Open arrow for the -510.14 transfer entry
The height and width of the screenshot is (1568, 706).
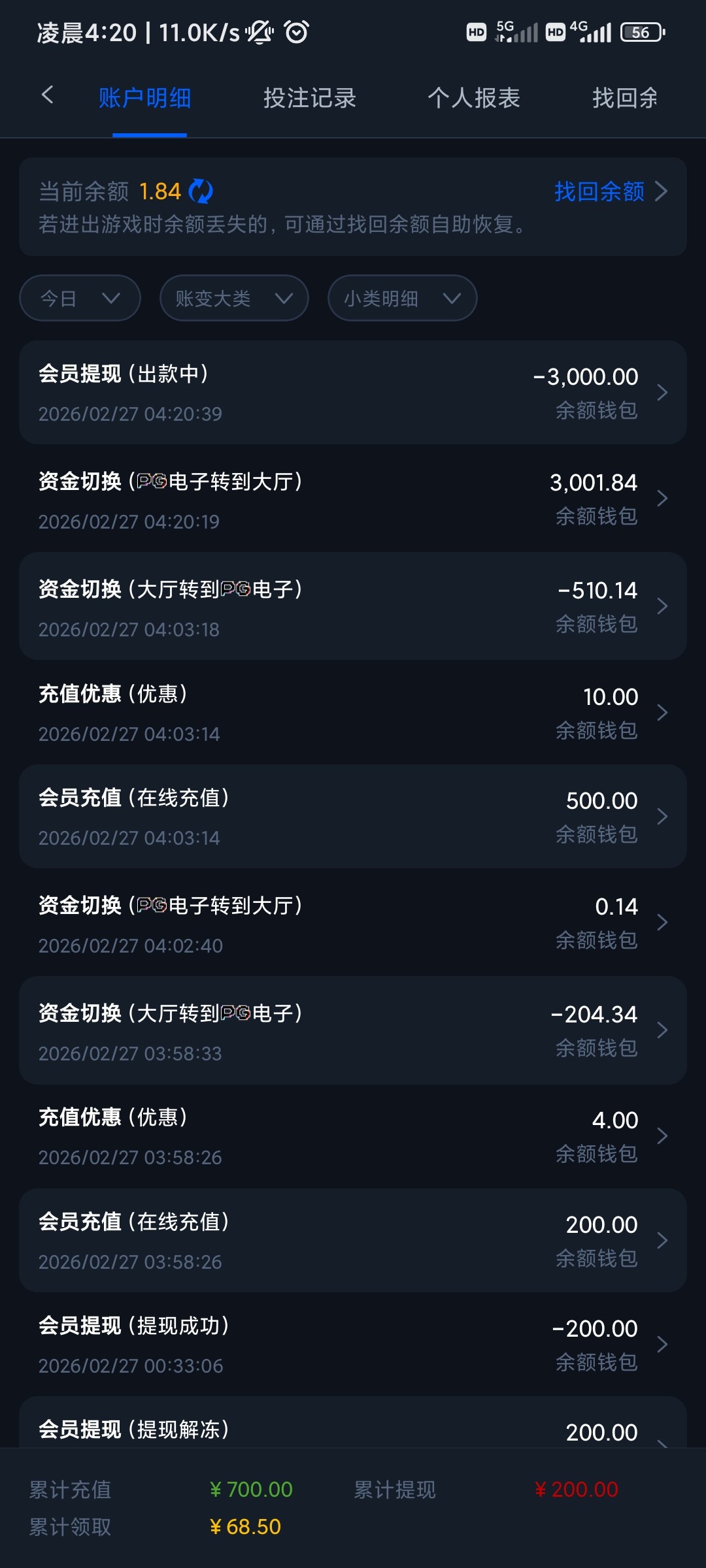pos(662,606)
